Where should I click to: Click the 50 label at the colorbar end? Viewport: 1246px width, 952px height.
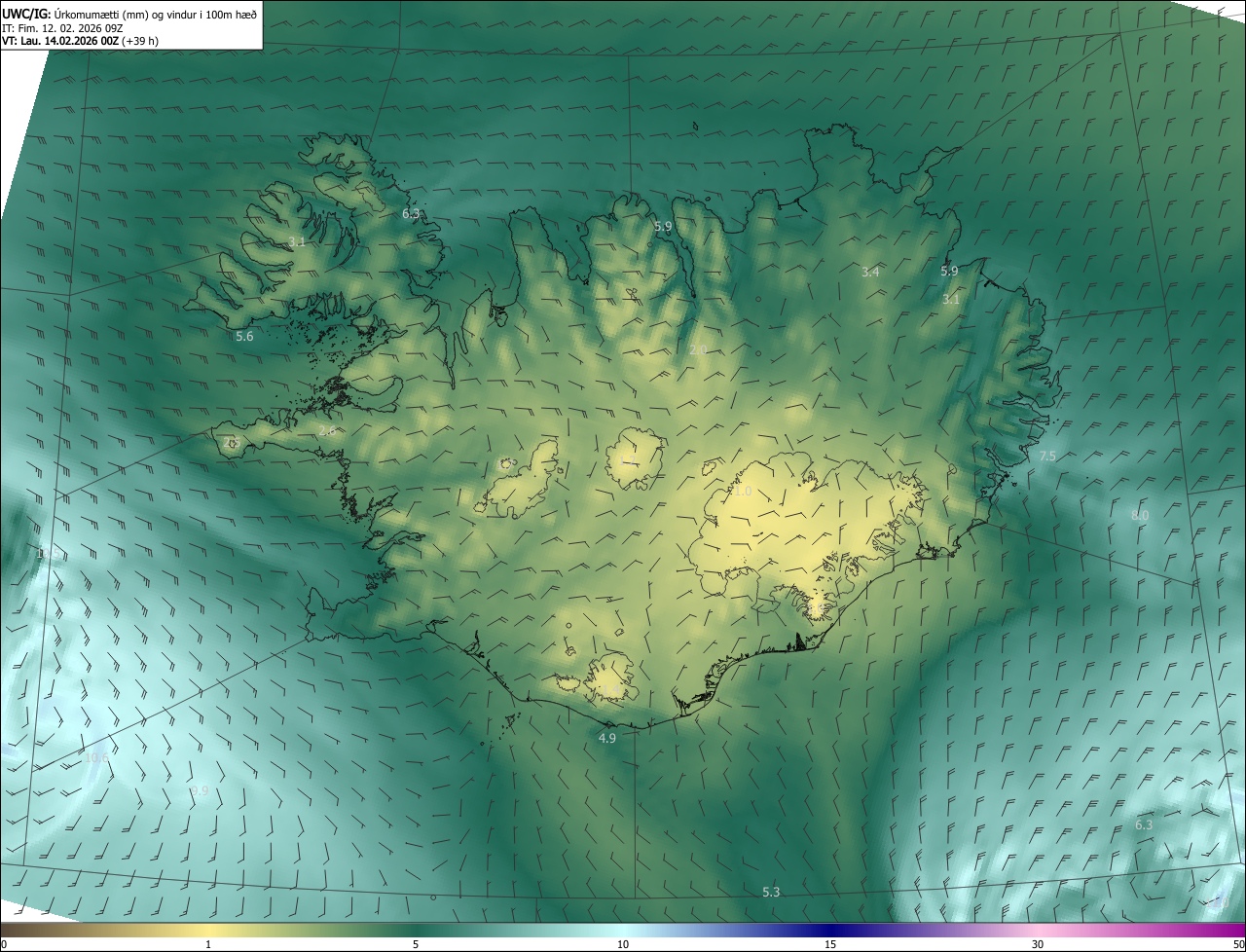pyautogui.click(x=1237, y=944)
